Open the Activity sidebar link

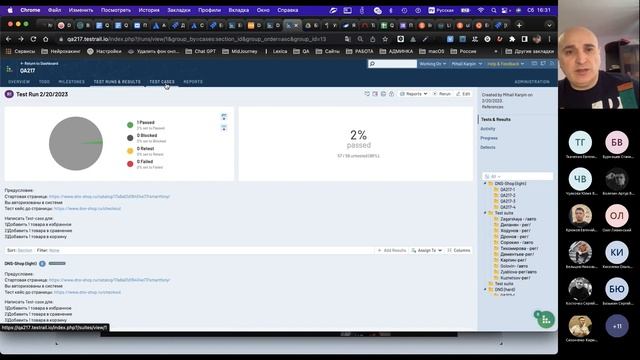(488, 129)
